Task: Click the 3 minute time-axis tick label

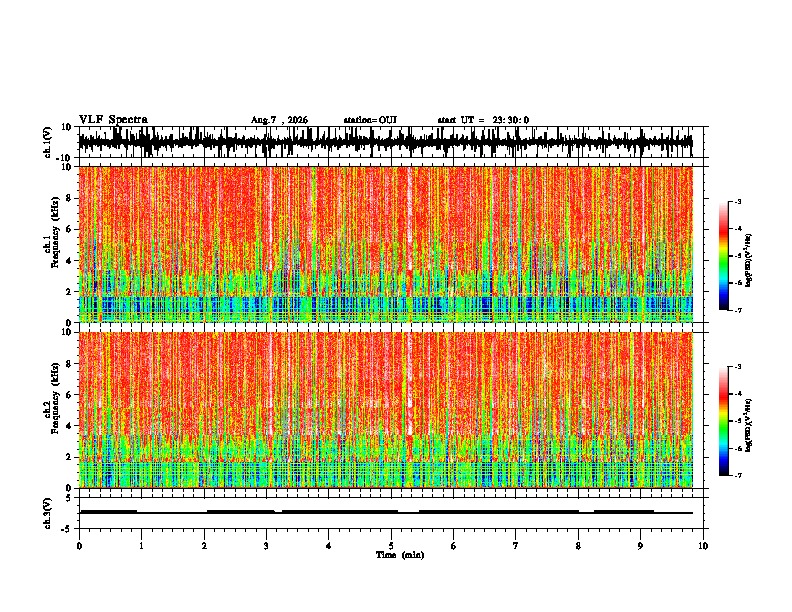Action: pyautogui.click(x=266, y=546)
